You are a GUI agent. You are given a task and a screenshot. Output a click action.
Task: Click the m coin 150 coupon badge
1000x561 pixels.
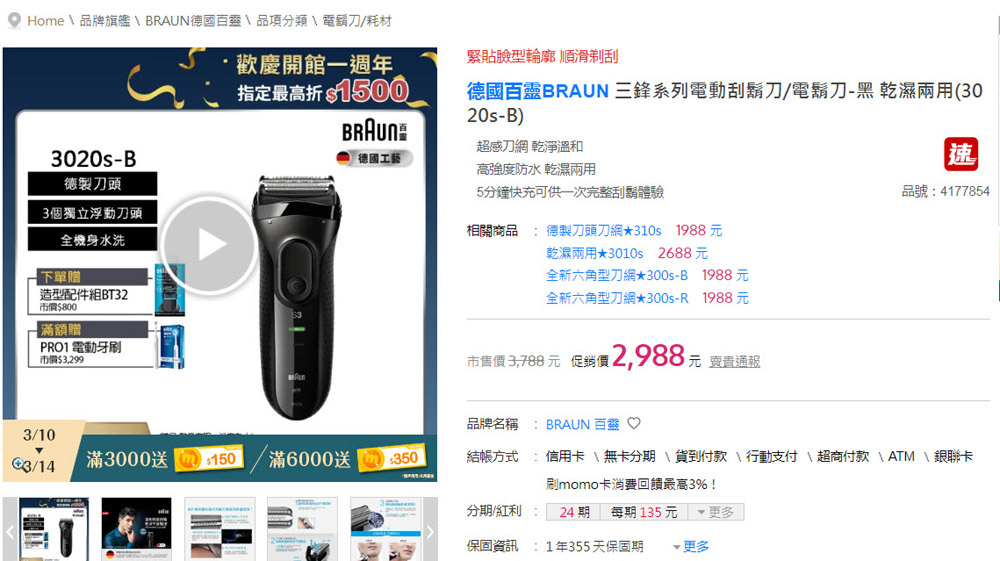208,459
